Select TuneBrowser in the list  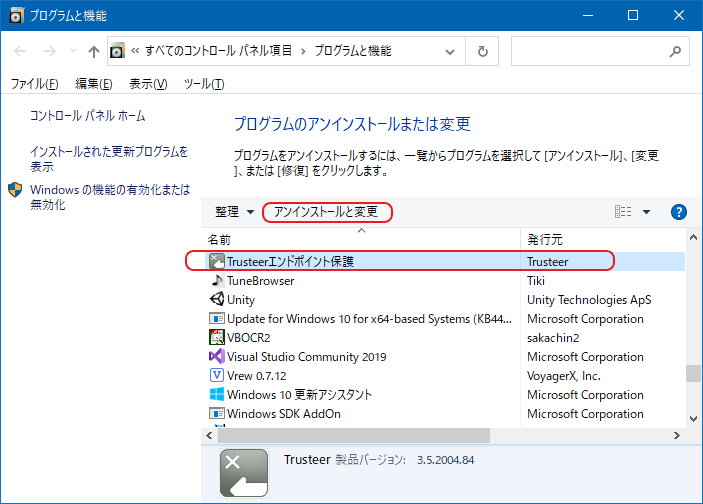(x=260, y=281)
